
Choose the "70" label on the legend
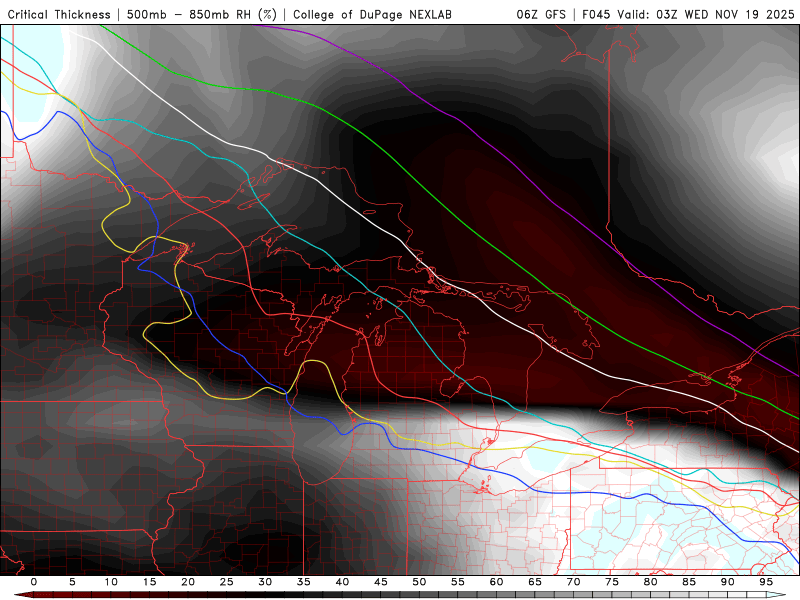tap(573, 582)
